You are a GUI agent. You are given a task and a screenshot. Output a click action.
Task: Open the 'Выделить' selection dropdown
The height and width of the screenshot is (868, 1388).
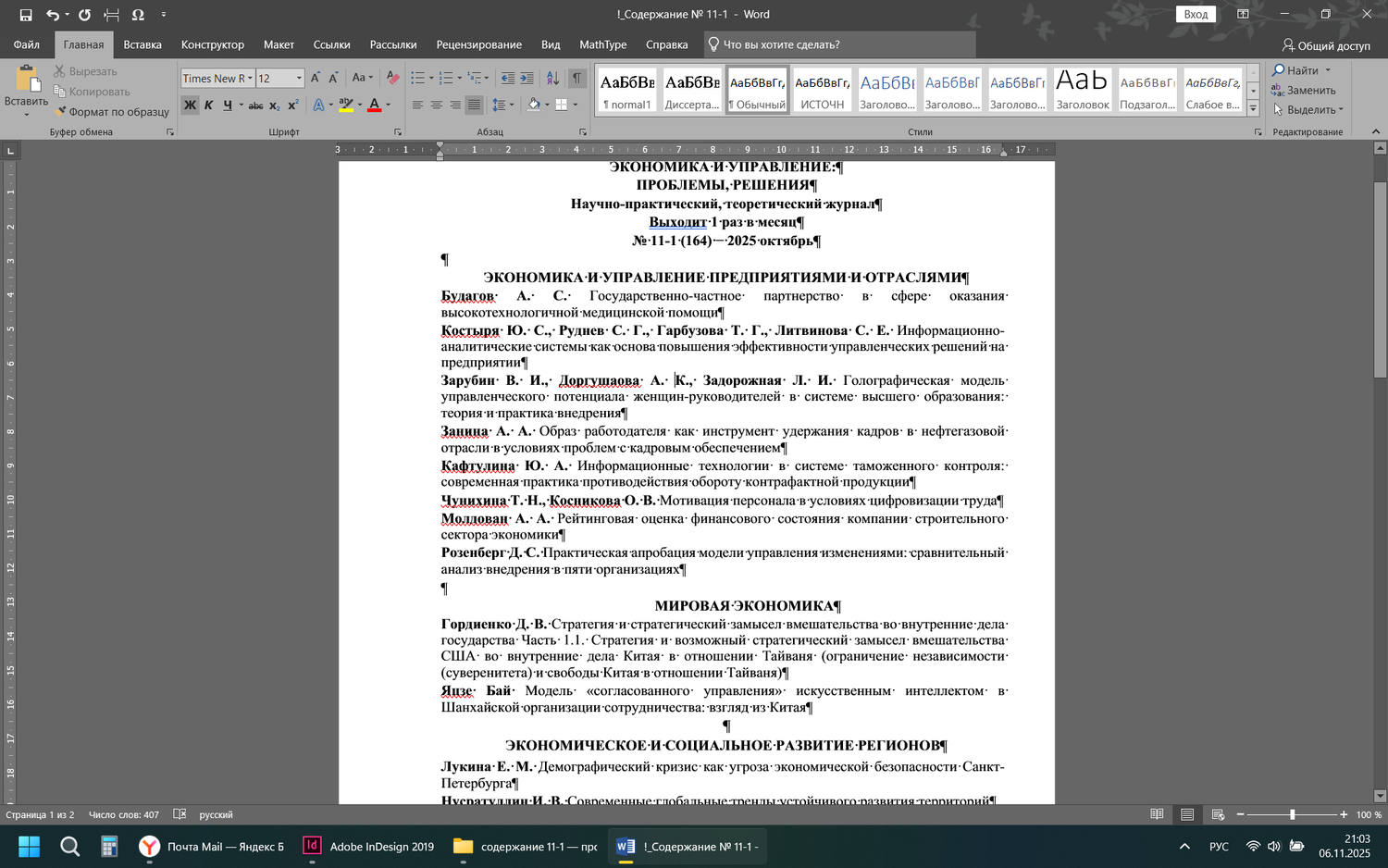[x=1308, y=110]
